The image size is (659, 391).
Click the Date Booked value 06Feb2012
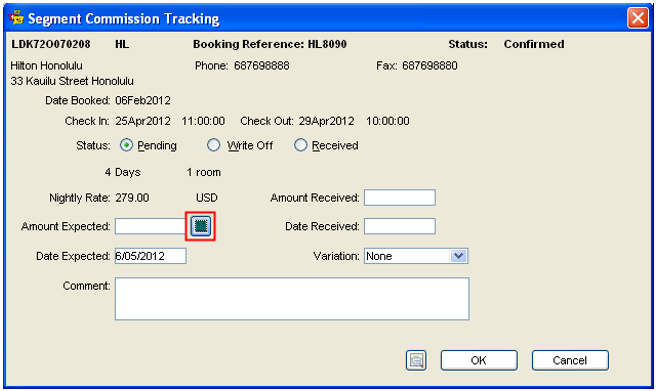[x=143, y=100]
